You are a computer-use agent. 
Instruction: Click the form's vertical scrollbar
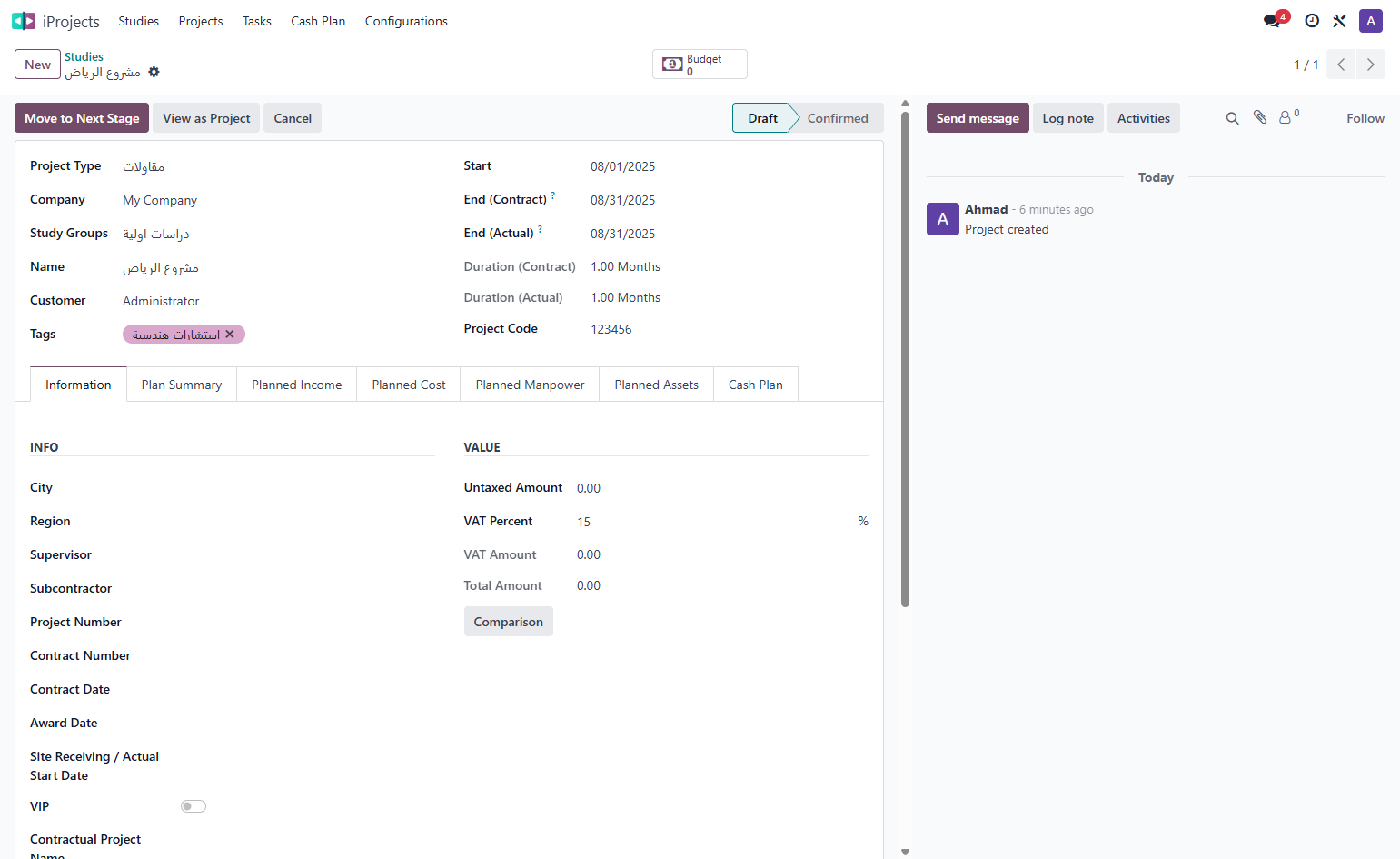pos(905,359)
